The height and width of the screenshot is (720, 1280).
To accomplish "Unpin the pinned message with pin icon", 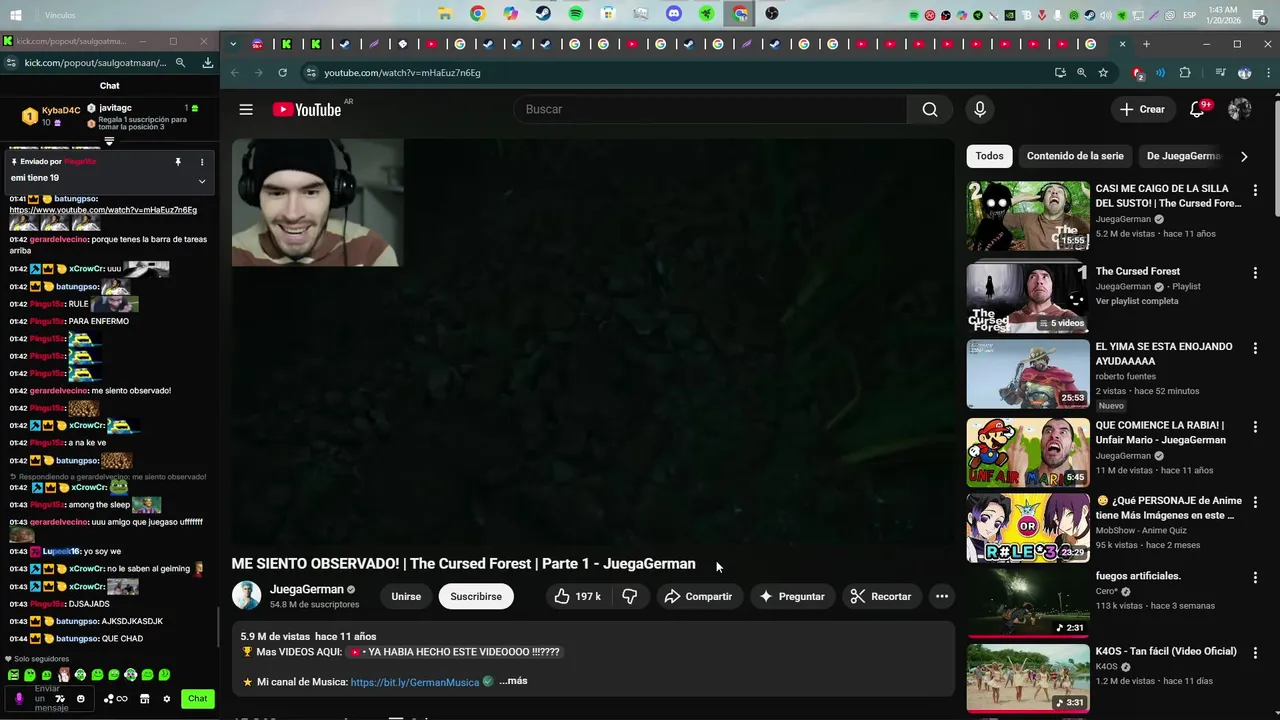I will 178,162.
